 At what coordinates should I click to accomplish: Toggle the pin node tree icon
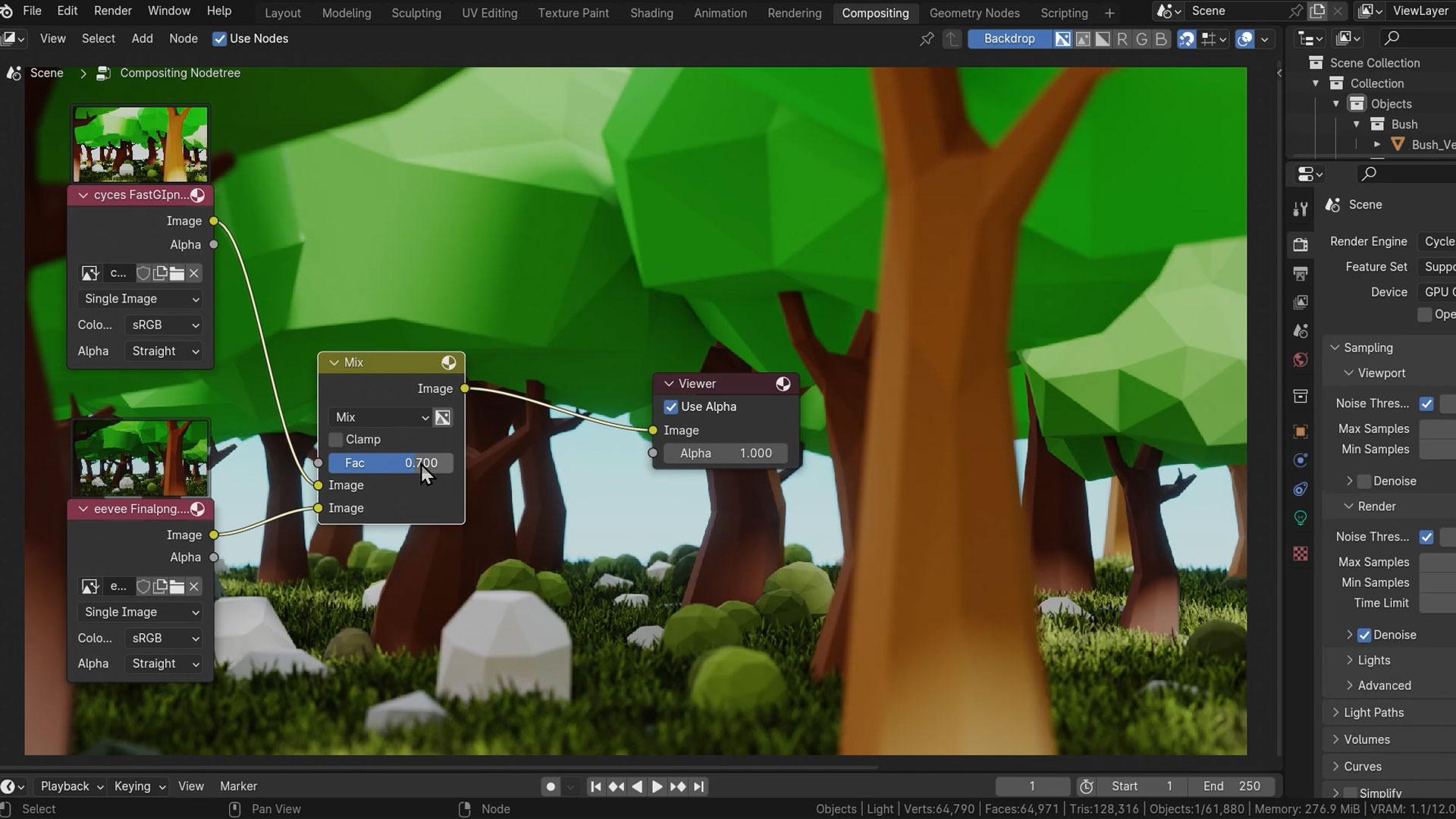coord(926,39)
